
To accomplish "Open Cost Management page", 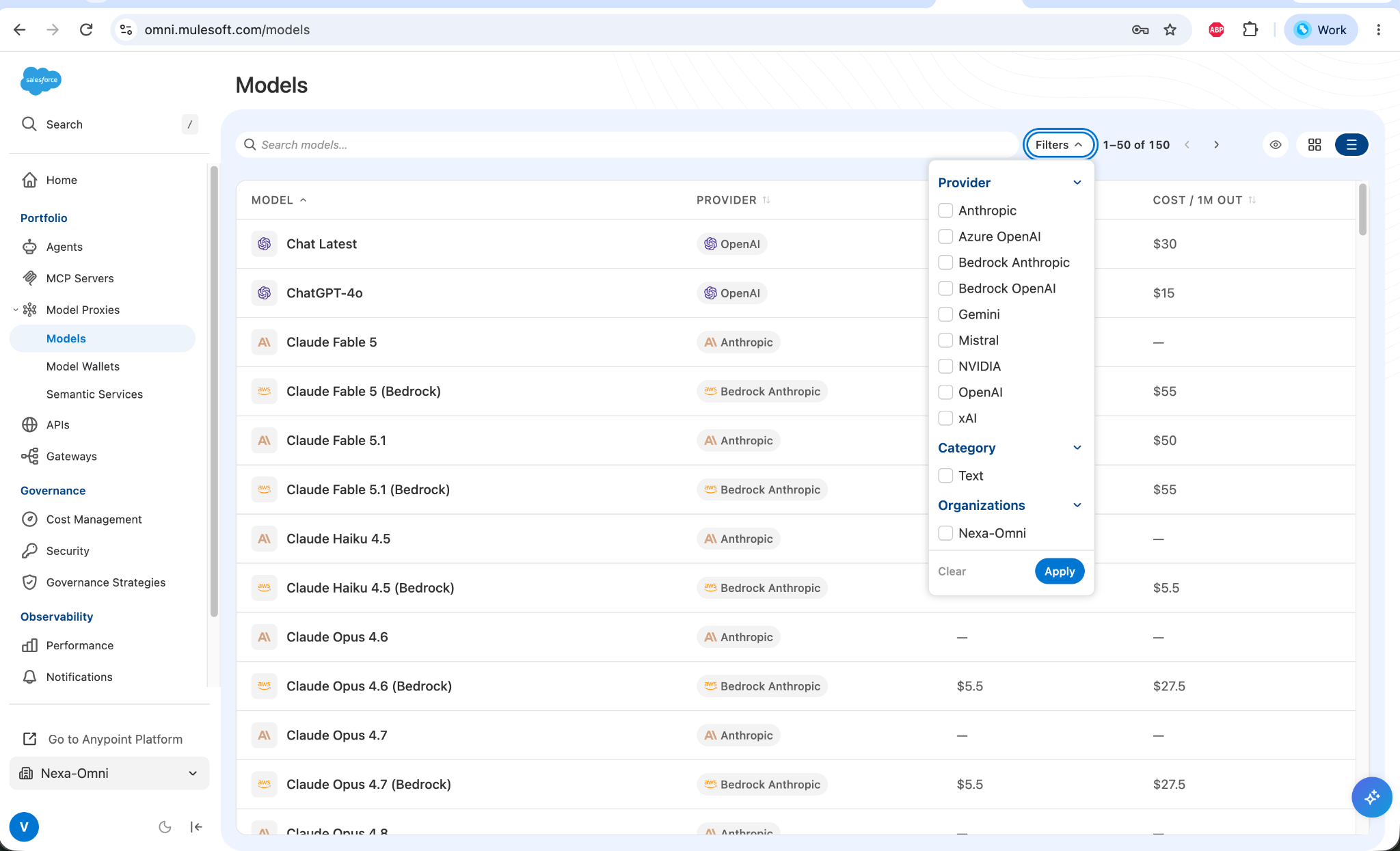I will [x=94, y=519].
